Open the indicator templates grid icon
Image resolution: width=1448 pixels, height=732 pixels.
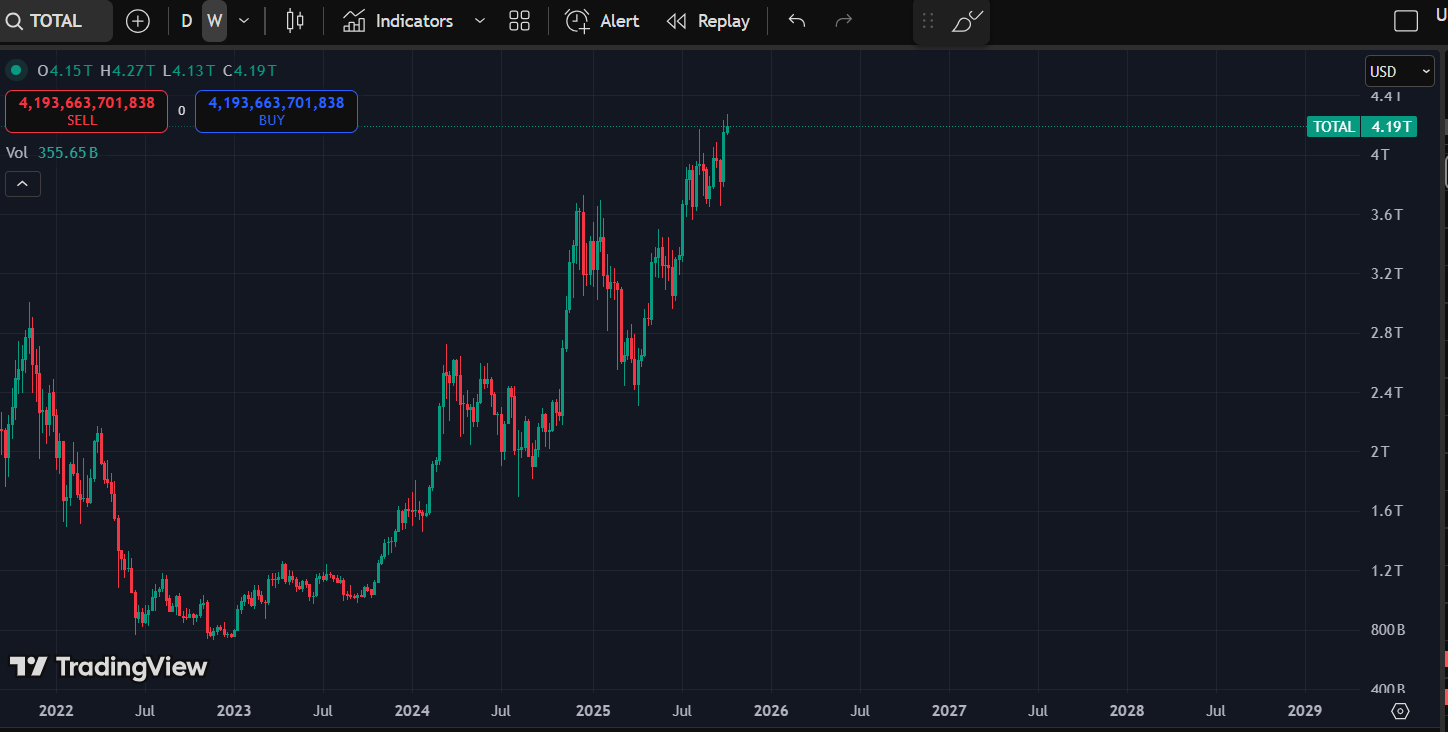(519, 21)
